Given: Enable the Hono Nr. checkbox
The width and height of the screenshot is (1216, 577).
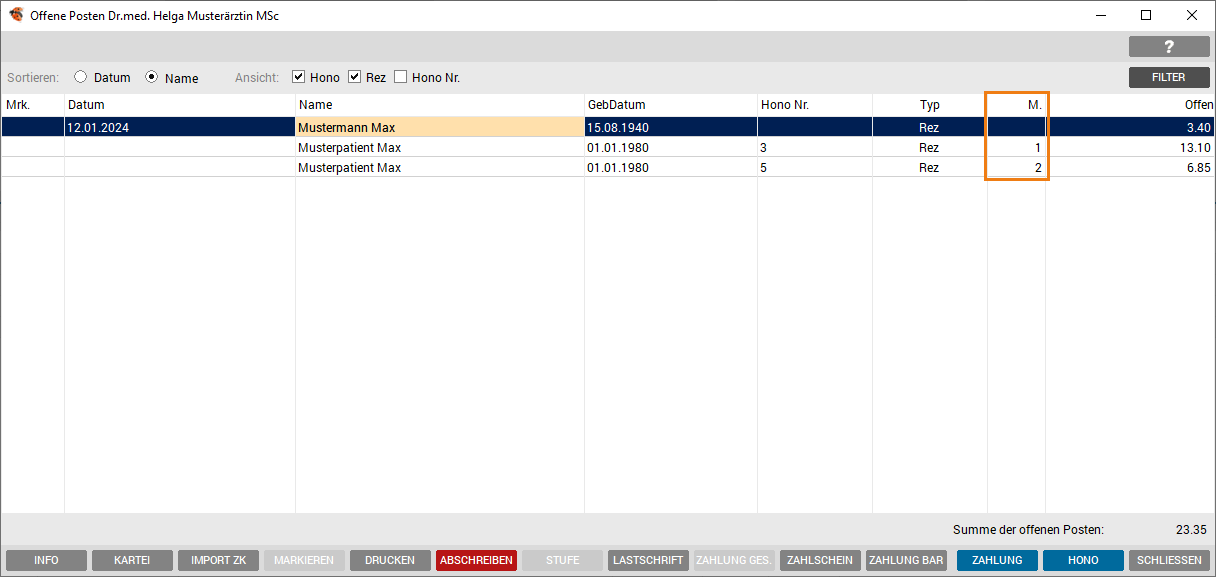Looking at the screenshot, I should tap(401, 77).
